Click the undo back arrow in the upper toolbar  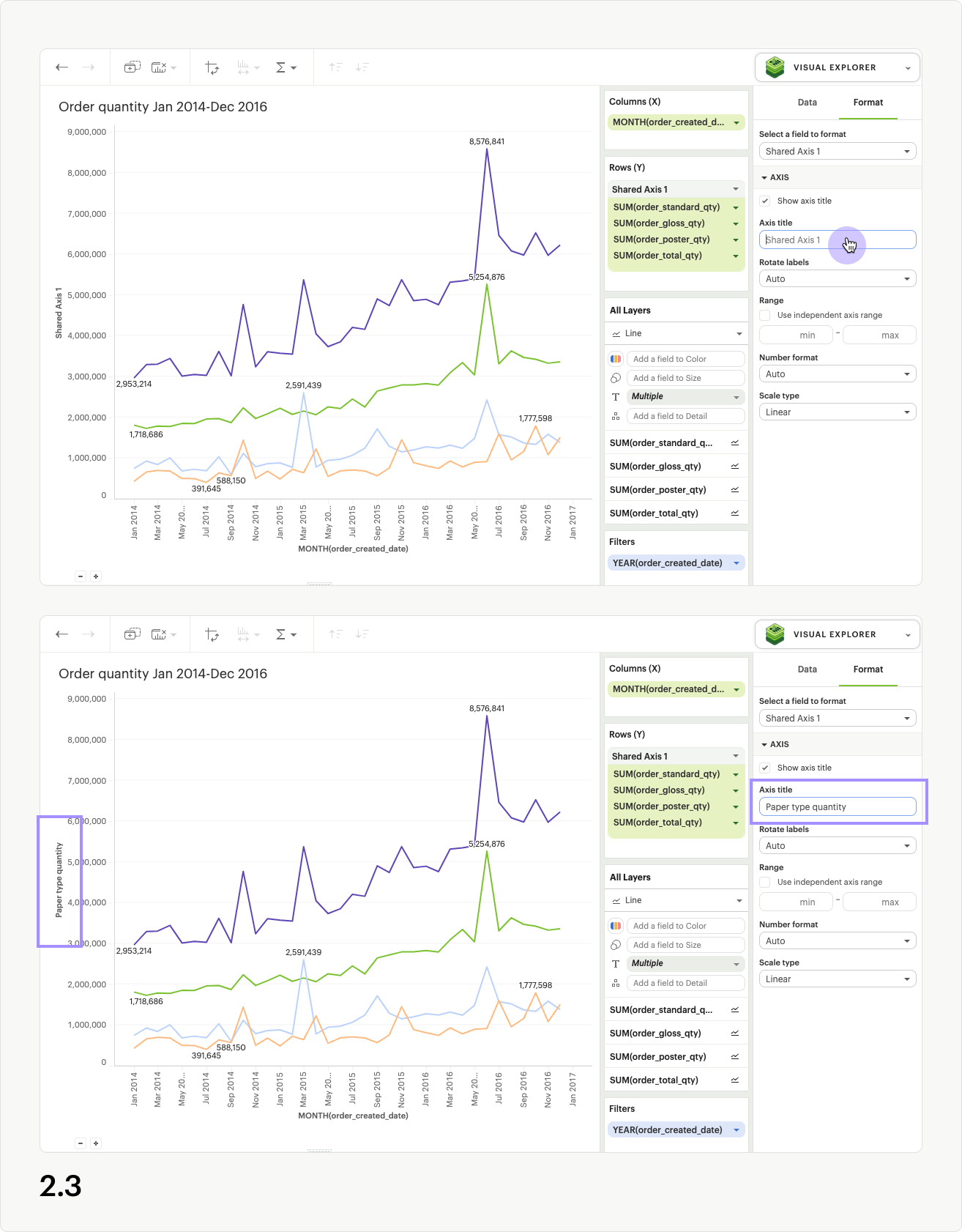[62, 67]
